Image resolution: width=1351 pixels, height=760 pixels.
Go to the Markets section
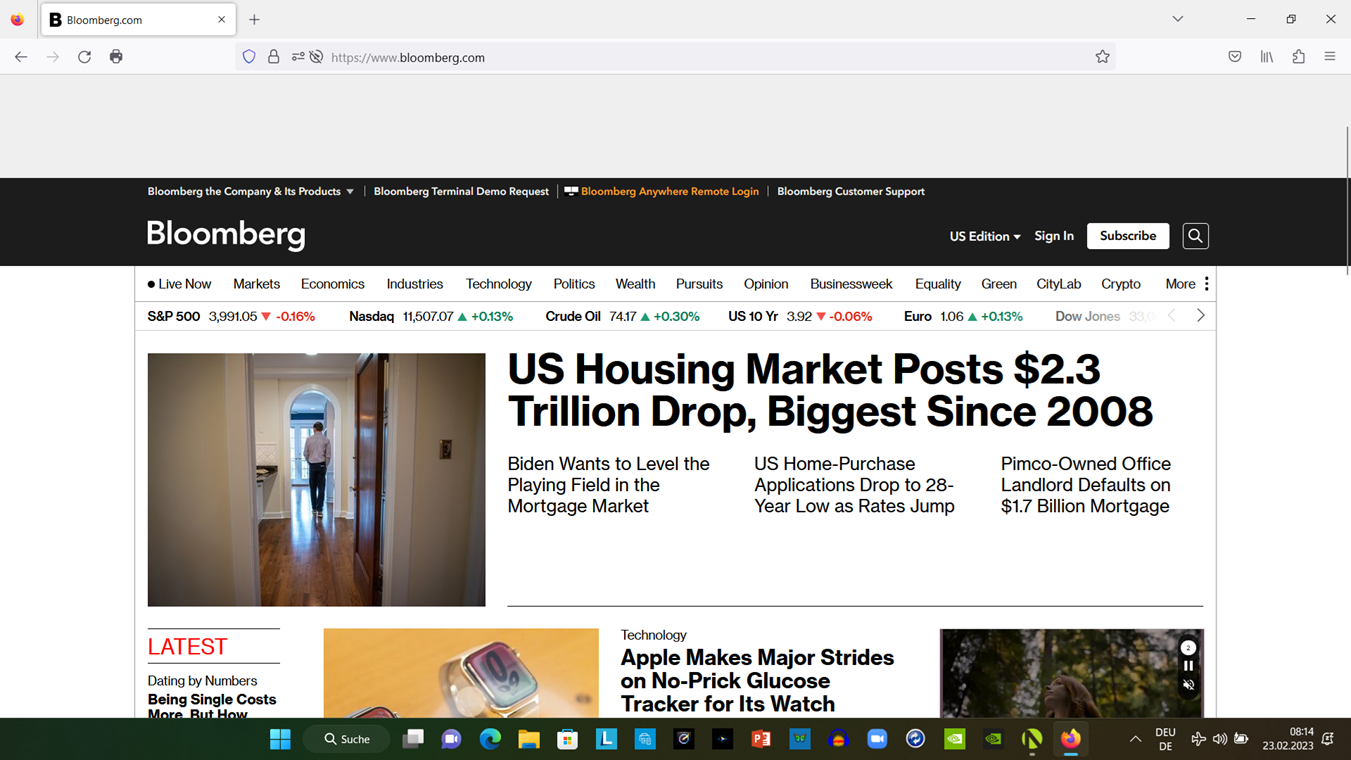coord(256,284)
